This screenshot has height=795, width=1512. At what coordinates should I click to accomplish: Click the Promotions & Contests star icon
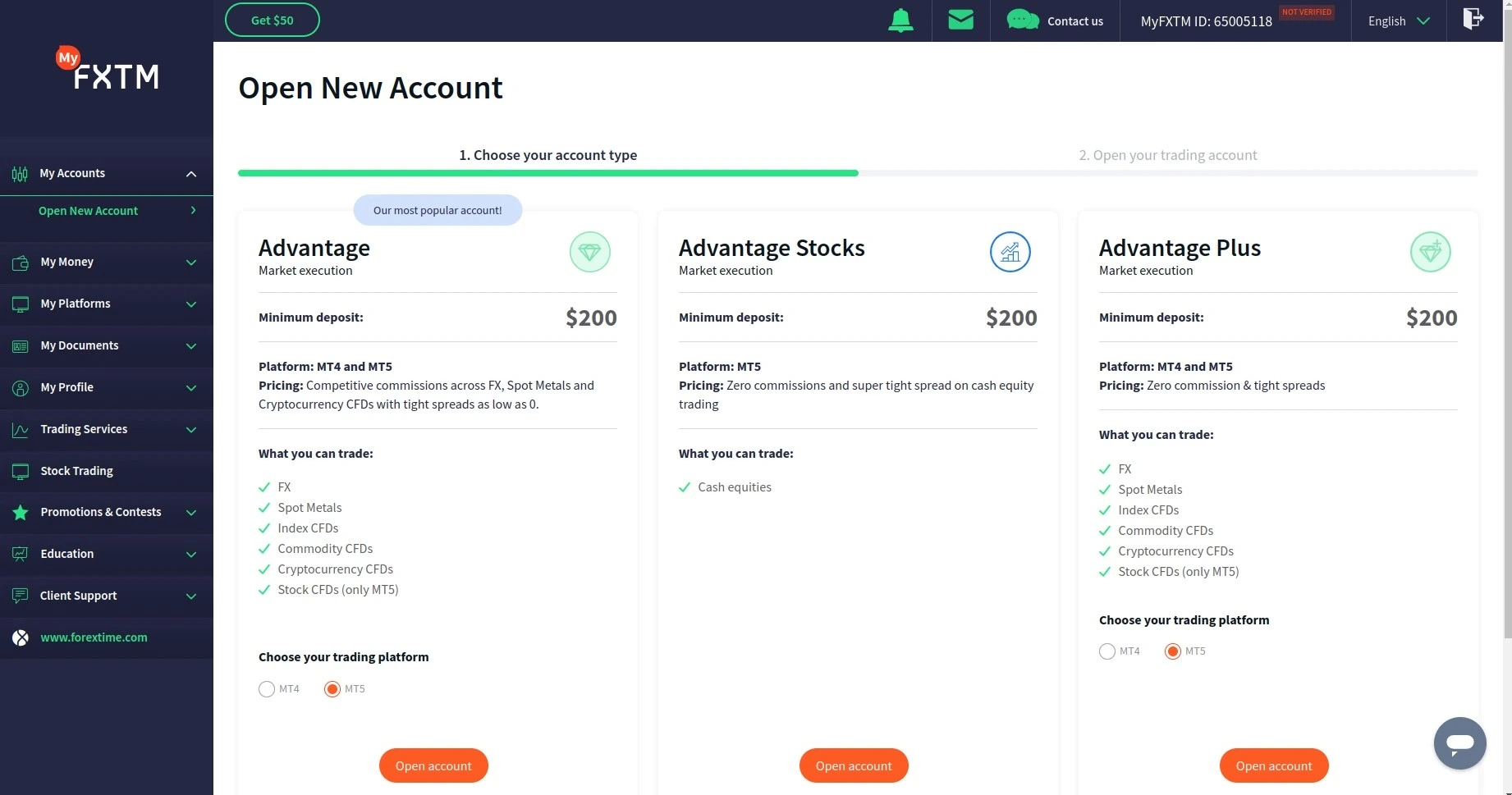[21, 513]
